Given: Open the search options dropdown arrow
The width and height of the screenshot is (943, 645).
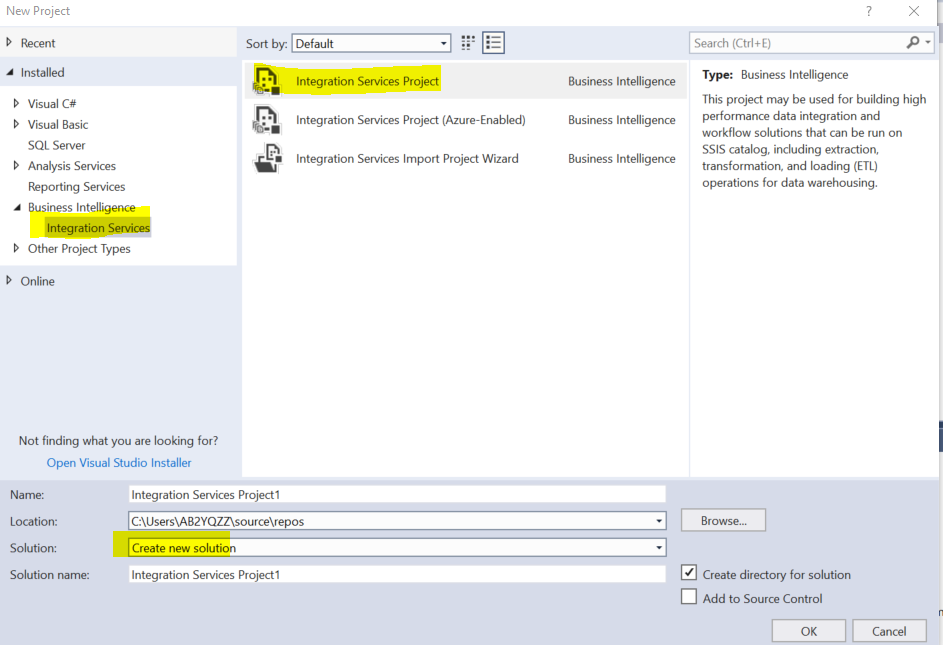Looking at the screenshot, I should [x=928, y=42].
